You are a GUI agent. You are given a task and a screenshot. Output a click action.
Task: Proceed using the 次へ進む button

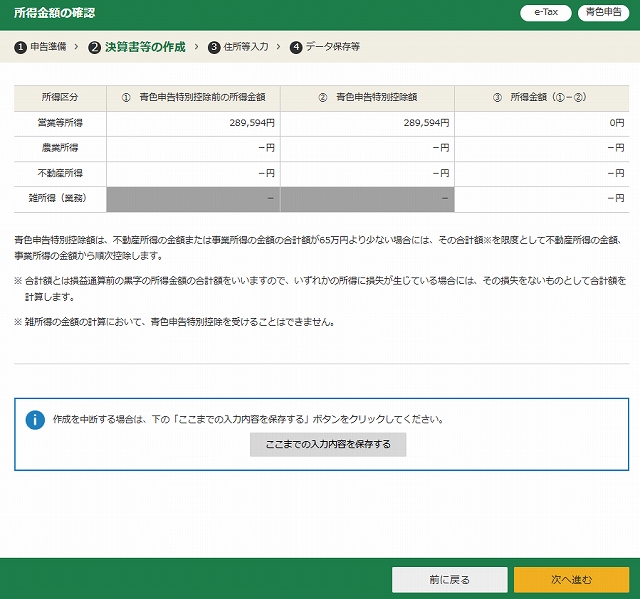(571, 579)
